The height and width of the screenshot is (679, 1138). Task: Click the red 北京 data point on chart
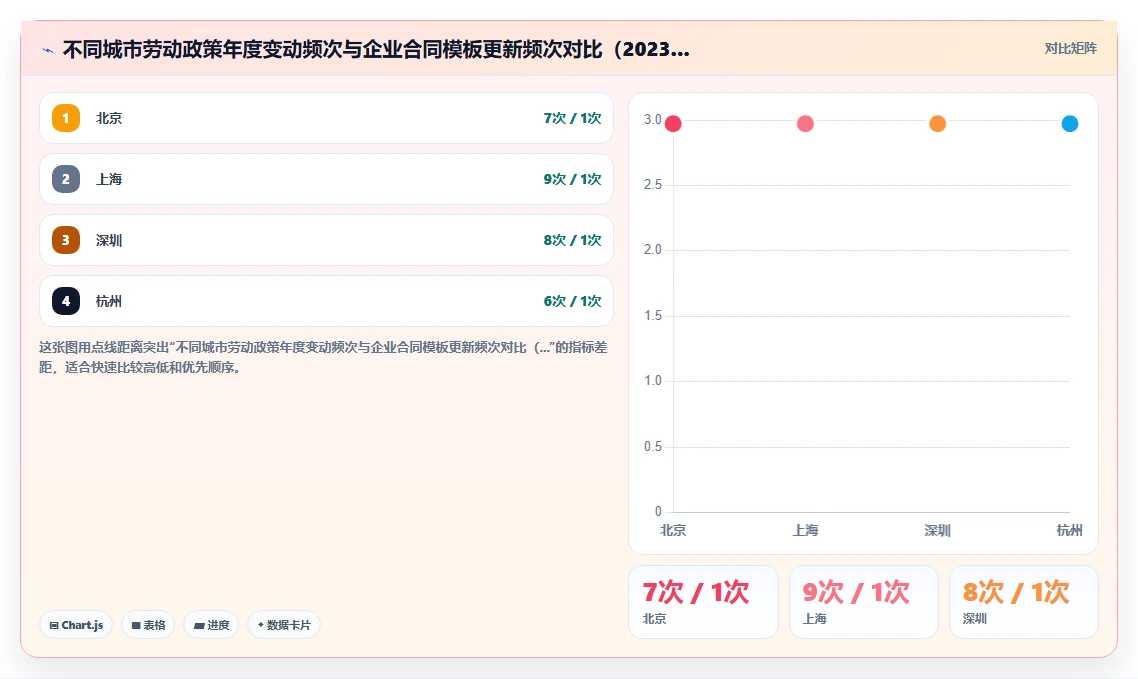pos(674,123)
